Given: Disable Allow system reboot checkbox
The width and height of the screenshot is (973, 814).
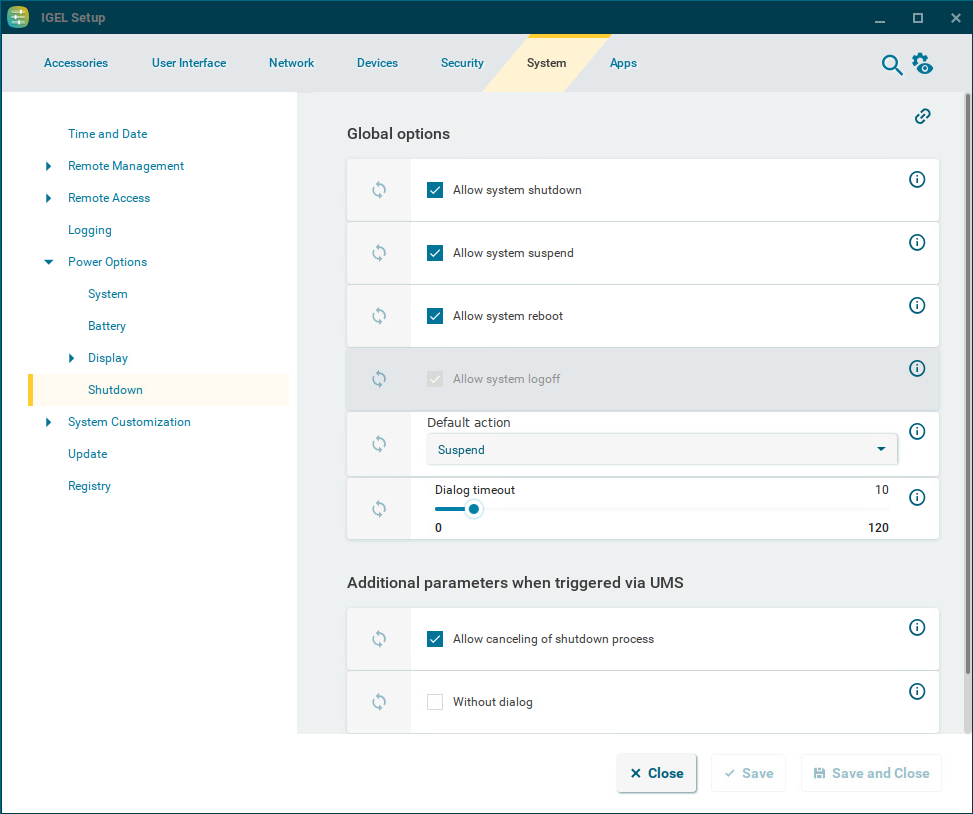Looking at the screenshot, I should 435,316.
